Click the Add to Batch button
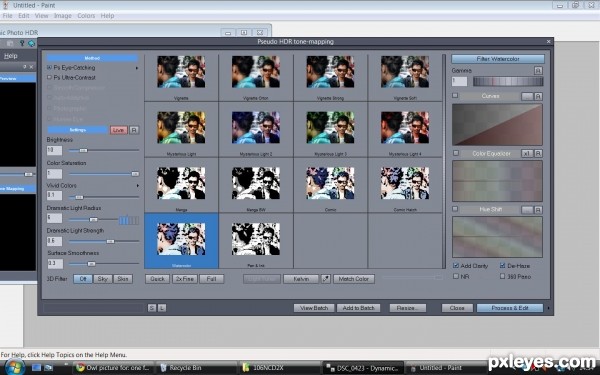The height and width of the screenshot is (375, 600). pyautogui.click(x=359, y=308)
